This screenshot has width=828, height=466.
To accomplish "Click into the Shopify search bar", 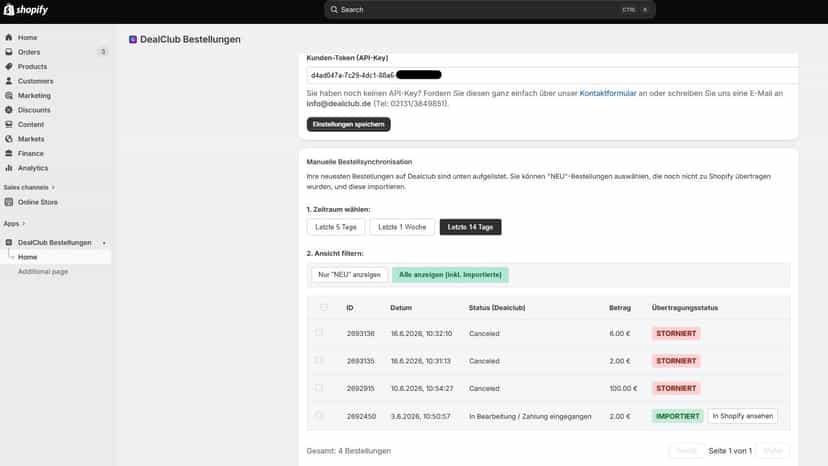I will point(490,10).
